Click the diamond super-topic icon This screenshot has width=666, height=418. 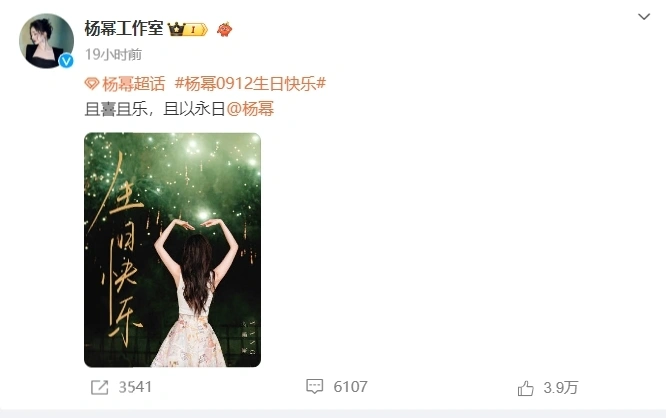click(x=92, y=84)
